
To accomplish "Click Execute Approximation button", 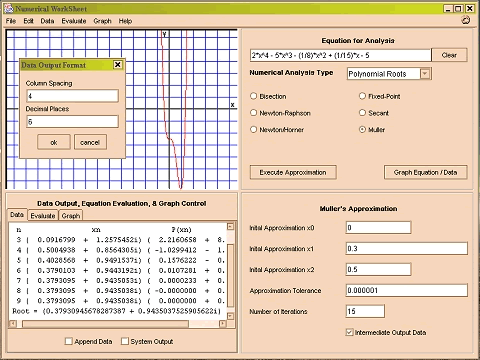I will (293, 172).
